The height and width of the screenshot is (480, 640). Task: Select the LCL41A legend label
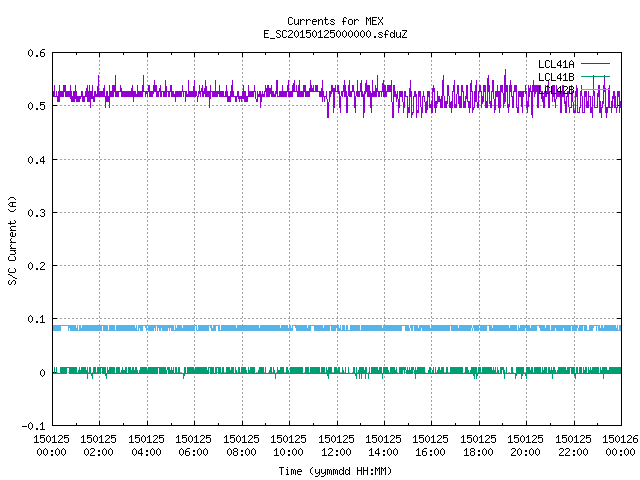tap(556, 64)
